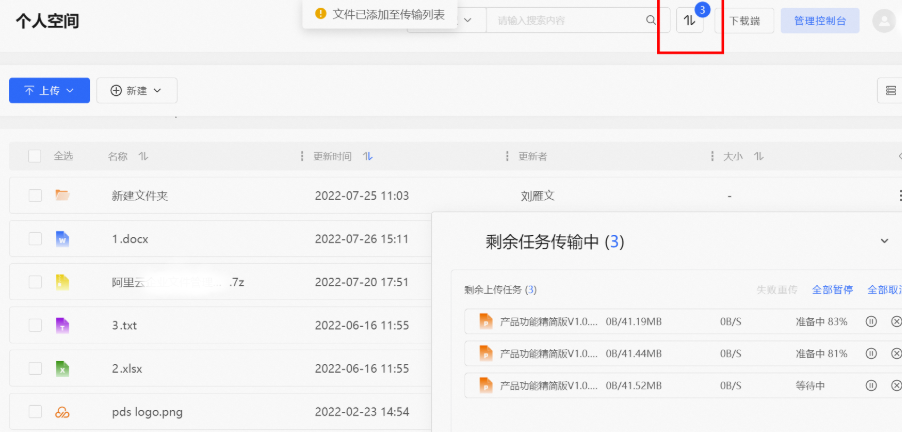Sort by name using the column arrows
This screenshot has height=432, width=902.
[143, 156]
